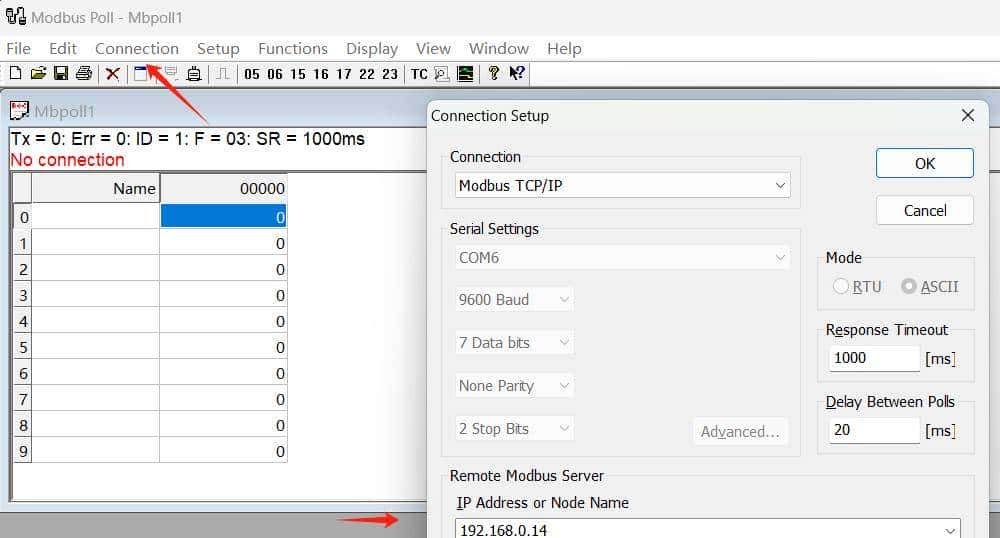Select the highlighted value cell in row 0
This screenshot has width=1000, height=538.
(223, 217)
